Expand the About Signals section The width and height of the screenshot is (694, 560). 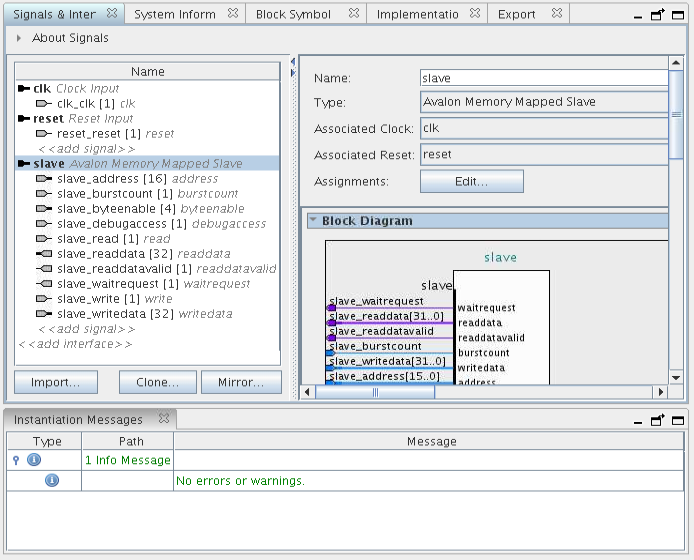click(19, 38)
